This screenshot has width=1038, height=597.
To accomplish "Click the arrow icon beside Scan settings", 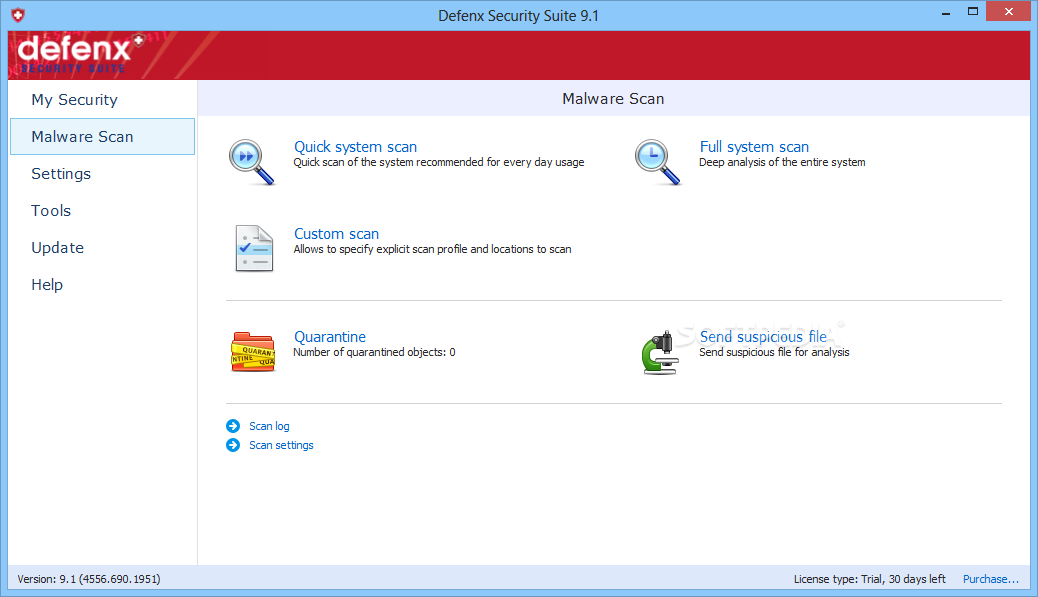I will pos(233,445).
